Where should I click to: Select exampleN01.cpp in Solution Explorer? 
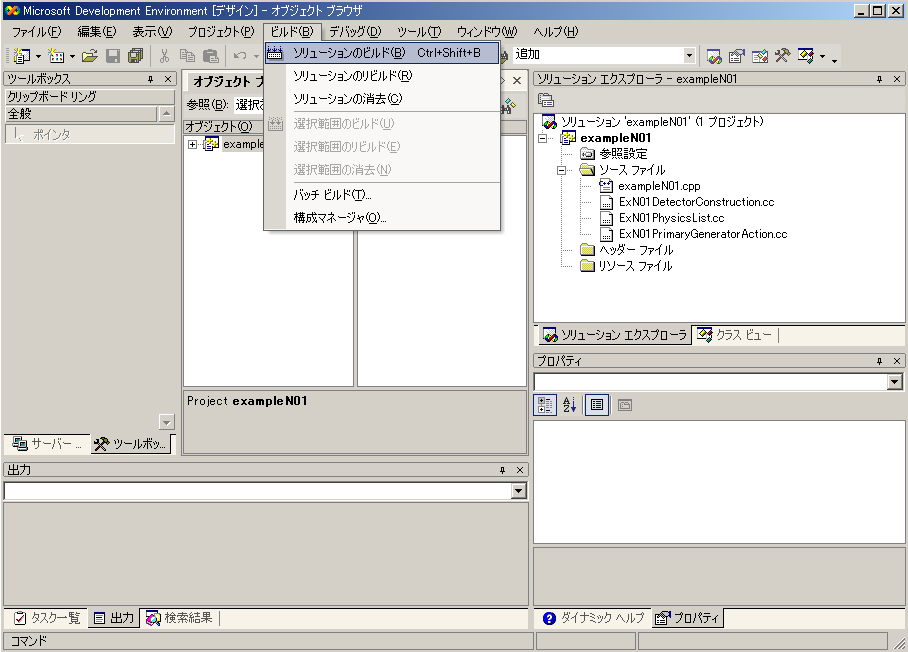click(x=659, y=186)
